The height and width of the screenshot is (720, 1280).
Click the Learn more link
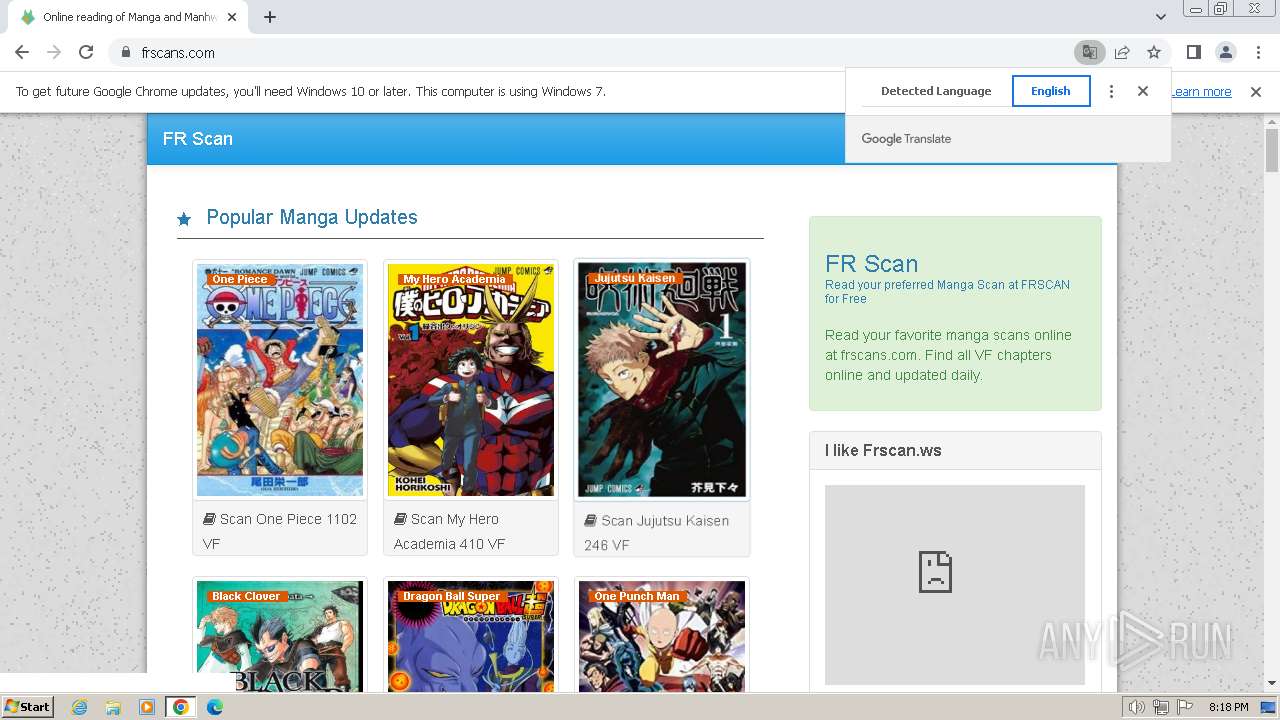click(x=1201, y=91)
